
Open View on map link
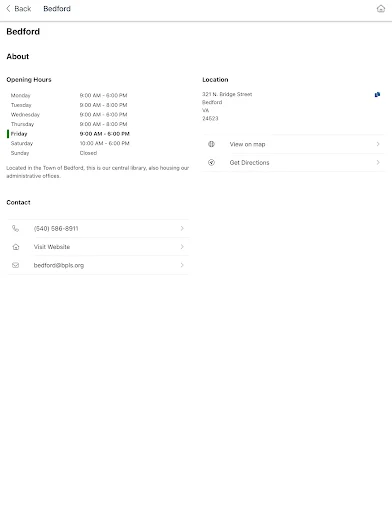point(293,144)
